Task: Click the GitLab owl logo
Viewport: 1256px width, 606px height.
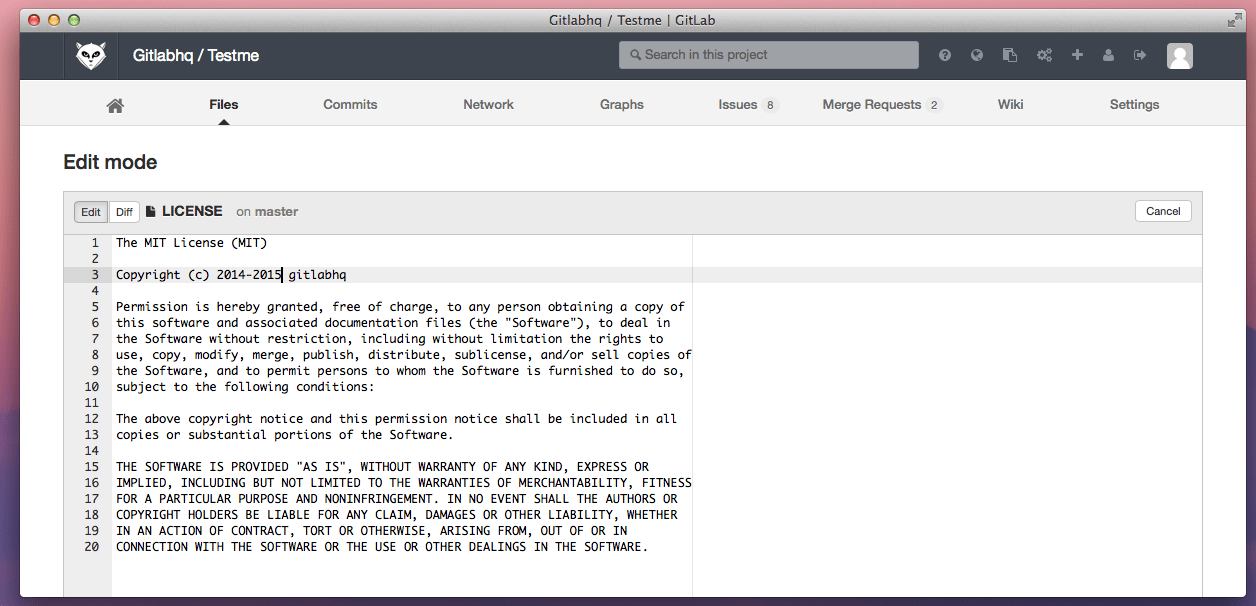Action: [90, 55]
